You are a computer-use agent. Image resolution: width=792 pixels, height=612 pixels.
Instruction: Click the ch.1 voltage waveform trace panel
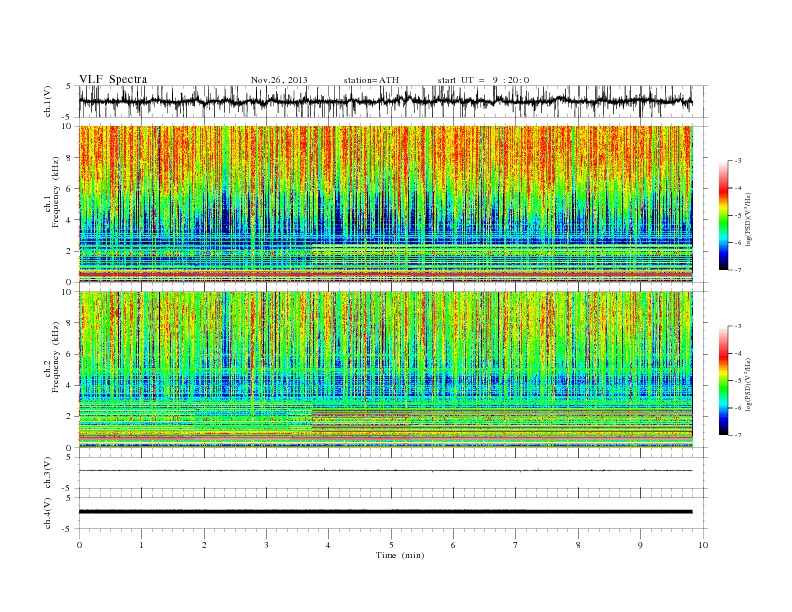click(x=392, y=101)
